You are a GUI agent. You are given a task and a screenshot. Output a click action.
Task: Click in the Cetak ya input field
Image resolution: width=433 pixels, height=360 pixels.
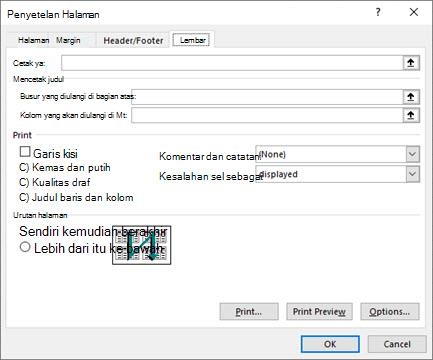click(x=232, y=63)
